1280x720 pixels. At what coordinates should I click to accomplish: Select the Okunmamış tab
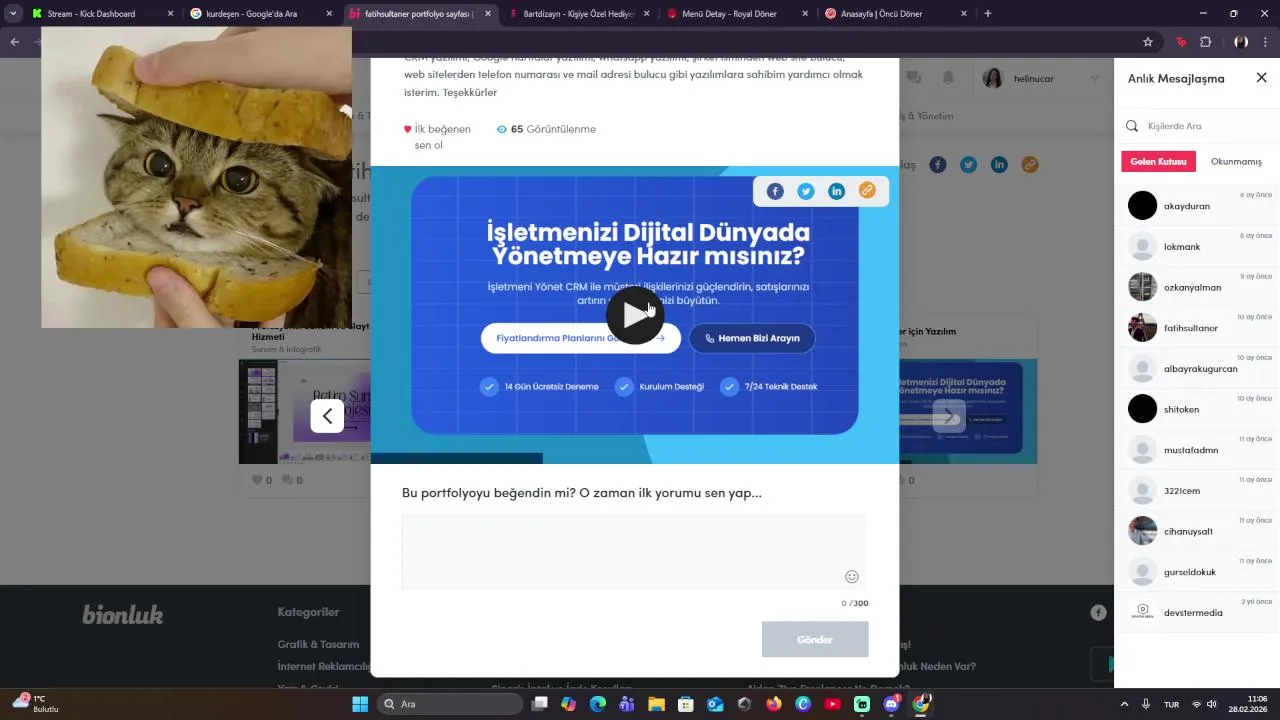pyautogui.click(x=1236, y=161)
